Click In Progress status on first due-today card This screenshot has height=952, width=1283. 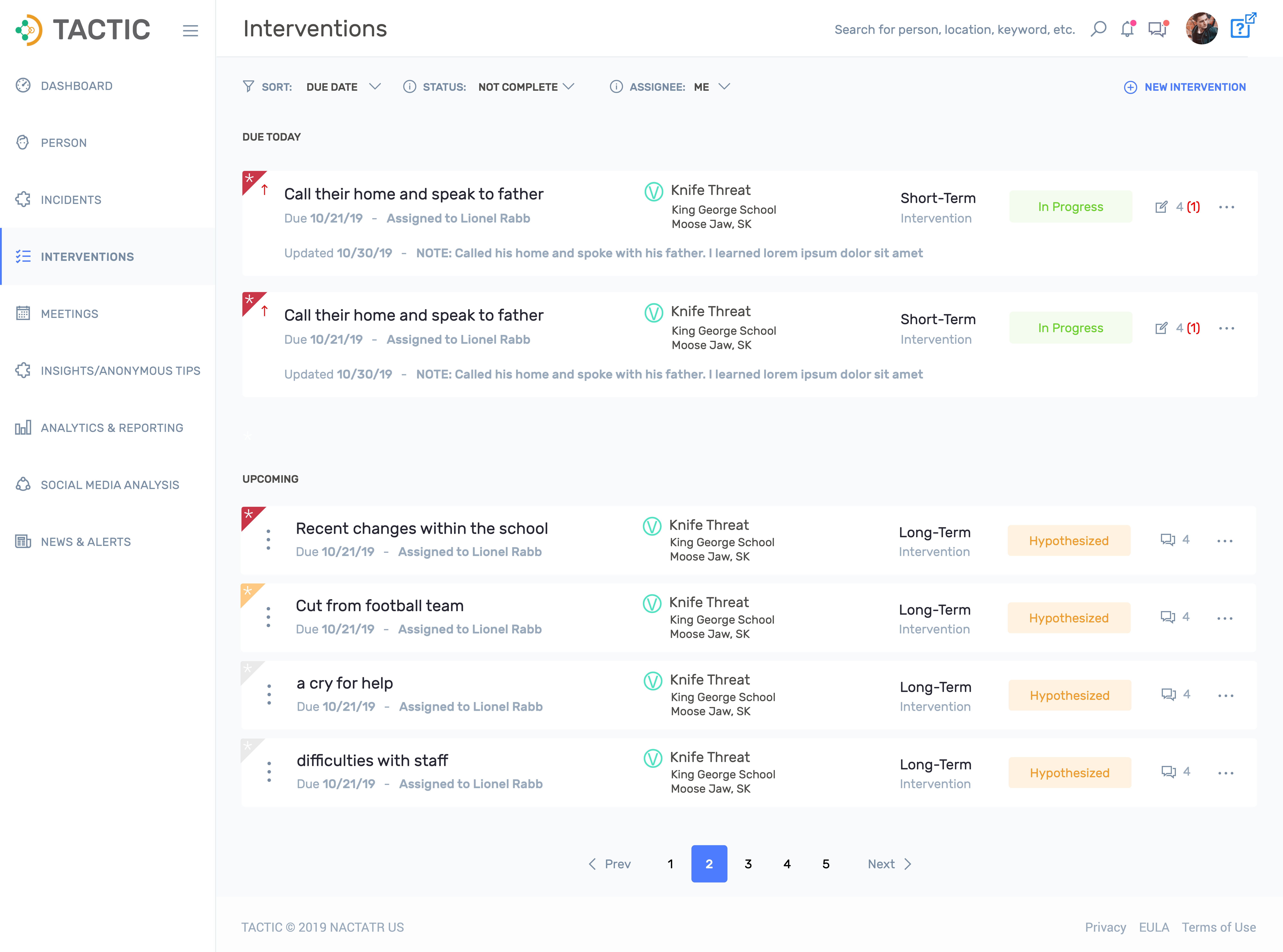(x=1070, y=206)
